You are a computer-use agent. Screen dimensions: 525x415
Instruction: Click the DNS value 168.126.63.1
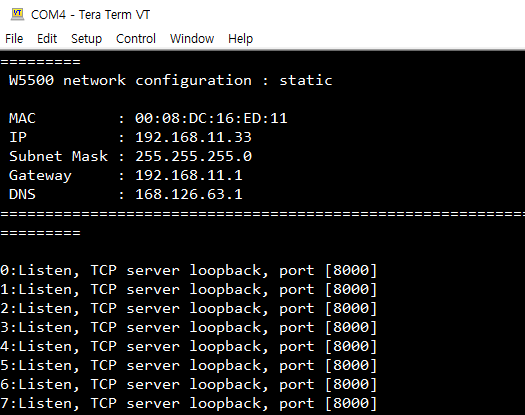coord(189,194)
